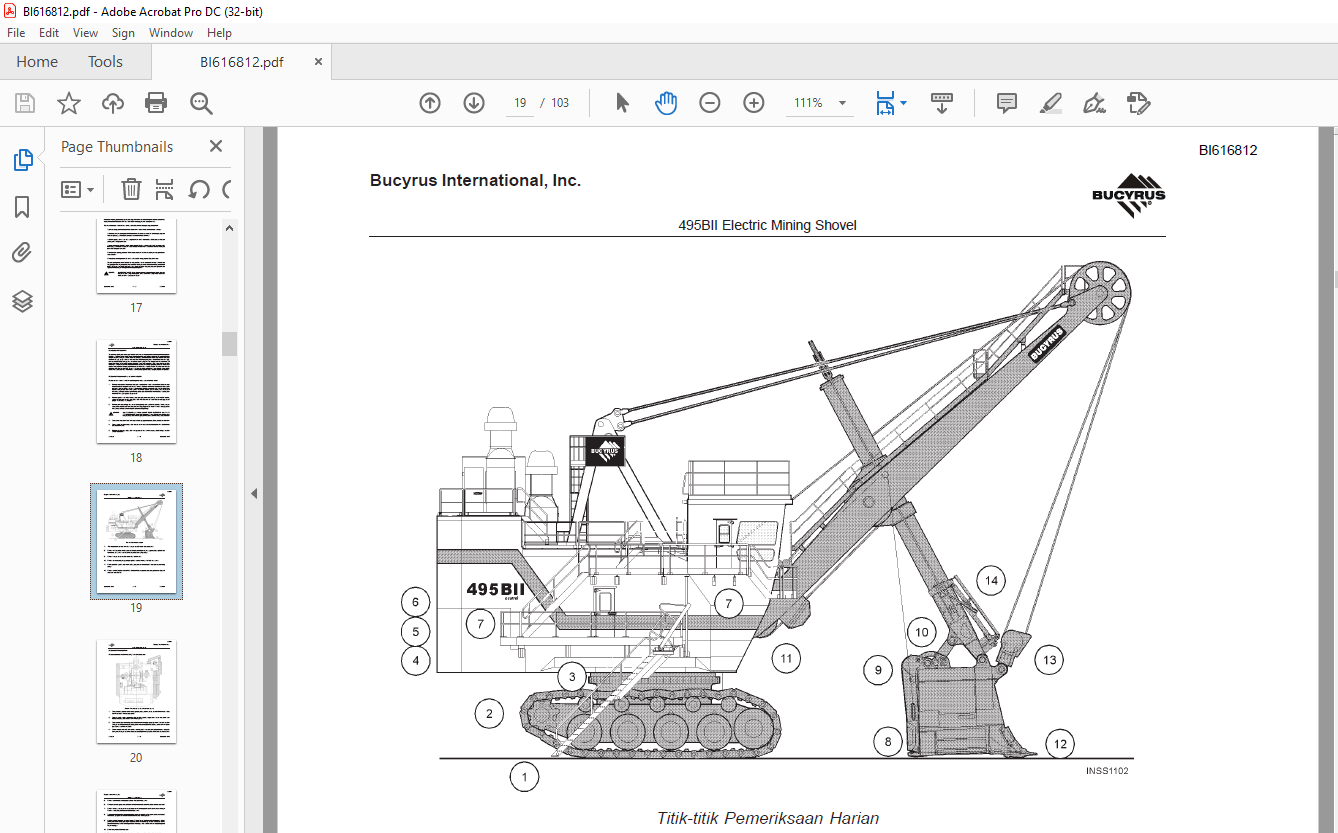Open the Edit menu

pyautogui.click(x=49, y=33)
